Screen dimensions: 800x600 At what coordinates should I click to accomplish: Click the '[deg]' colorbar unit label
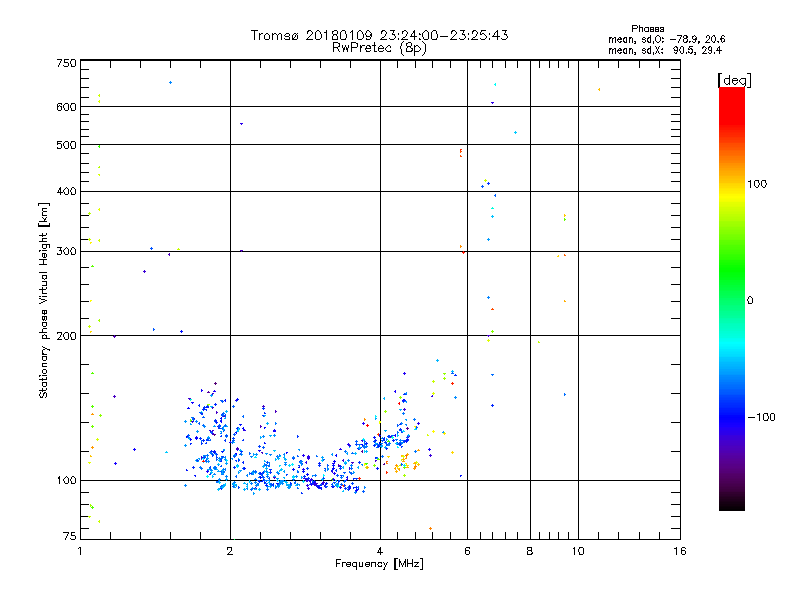coord(734,80)
